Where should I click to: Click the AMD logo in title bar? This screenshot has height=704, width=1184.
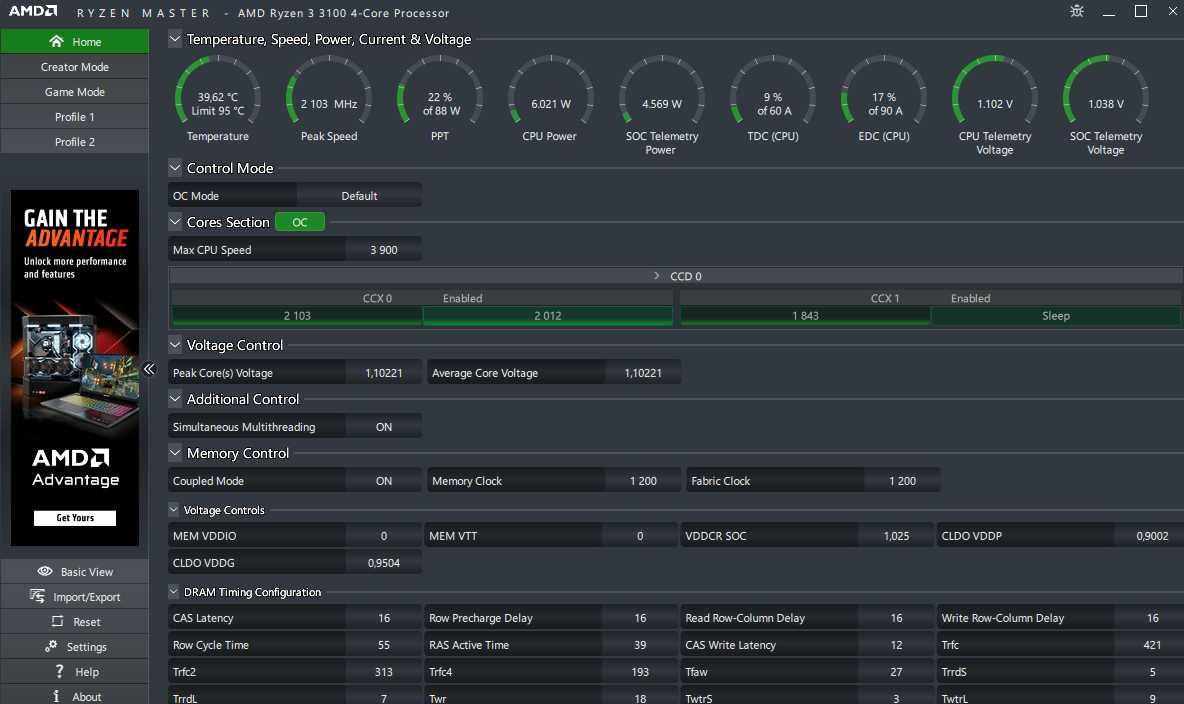point(32,11)
